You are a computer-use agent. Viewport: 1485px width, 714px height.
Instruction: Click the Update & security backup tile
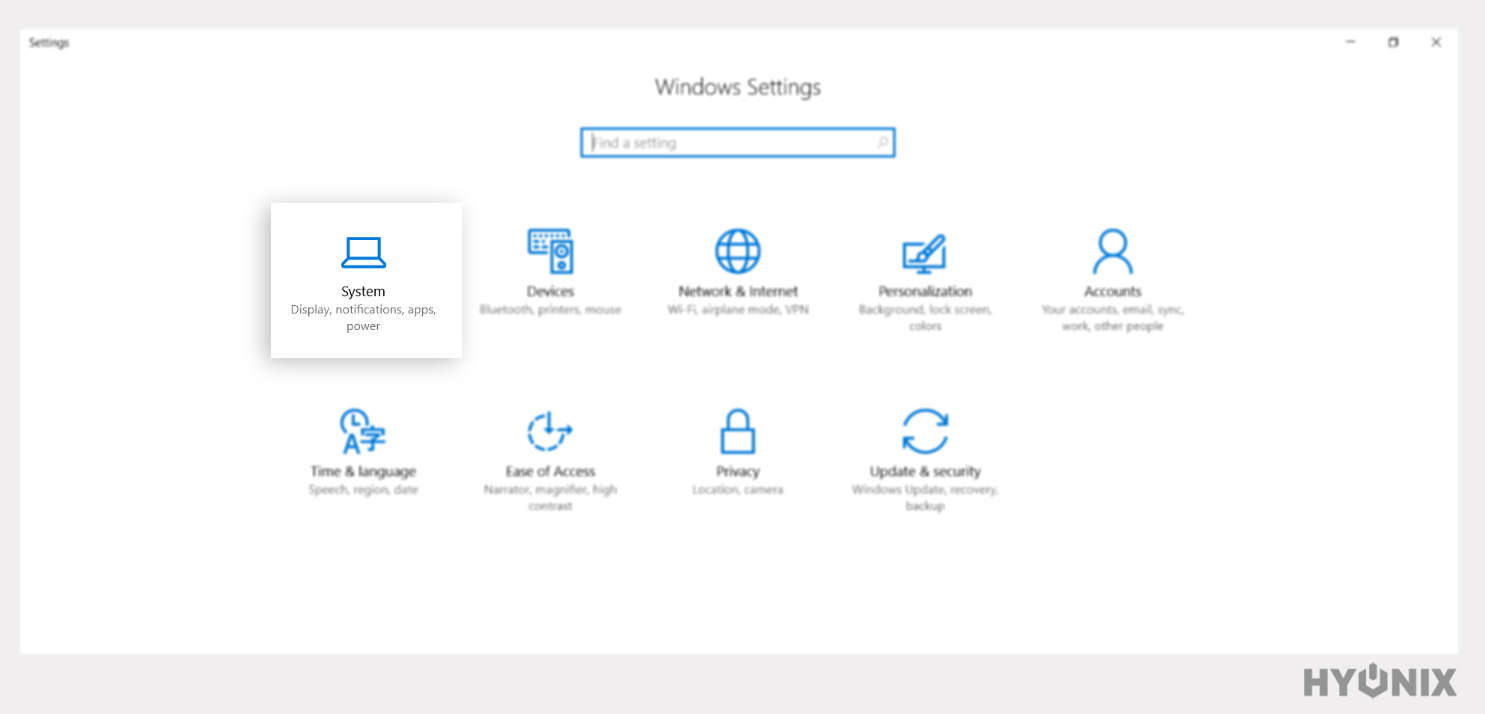925,460
